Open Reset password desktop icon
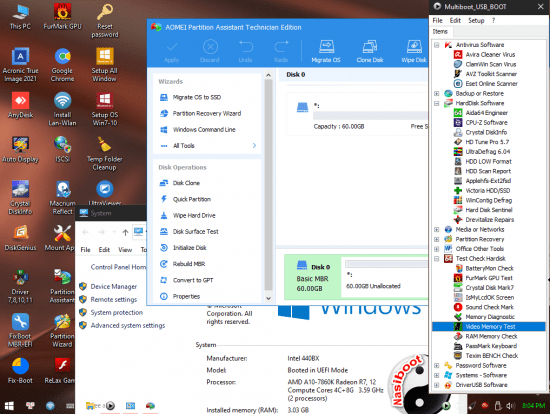This screenshot has width=550, height=414. click(x=105, y=21)
